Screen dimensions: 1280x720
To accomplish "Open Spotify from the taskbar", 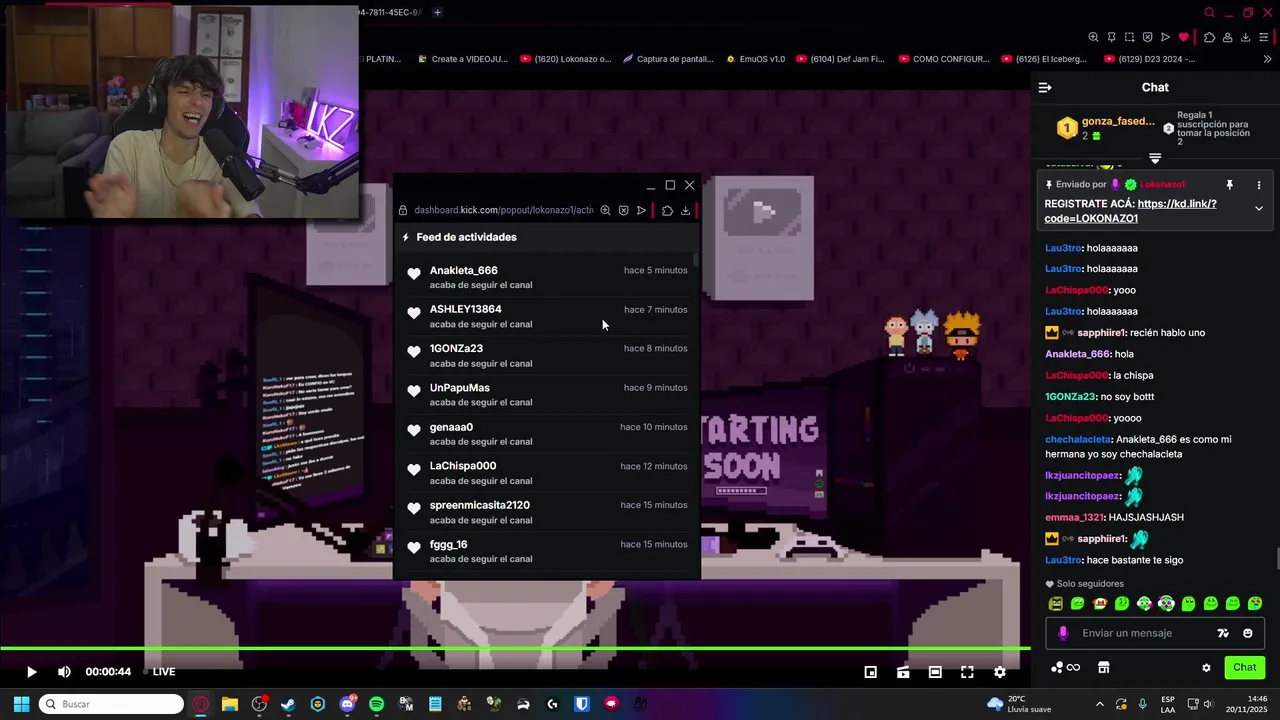I will pyautogui.click(x=377, y=704).
